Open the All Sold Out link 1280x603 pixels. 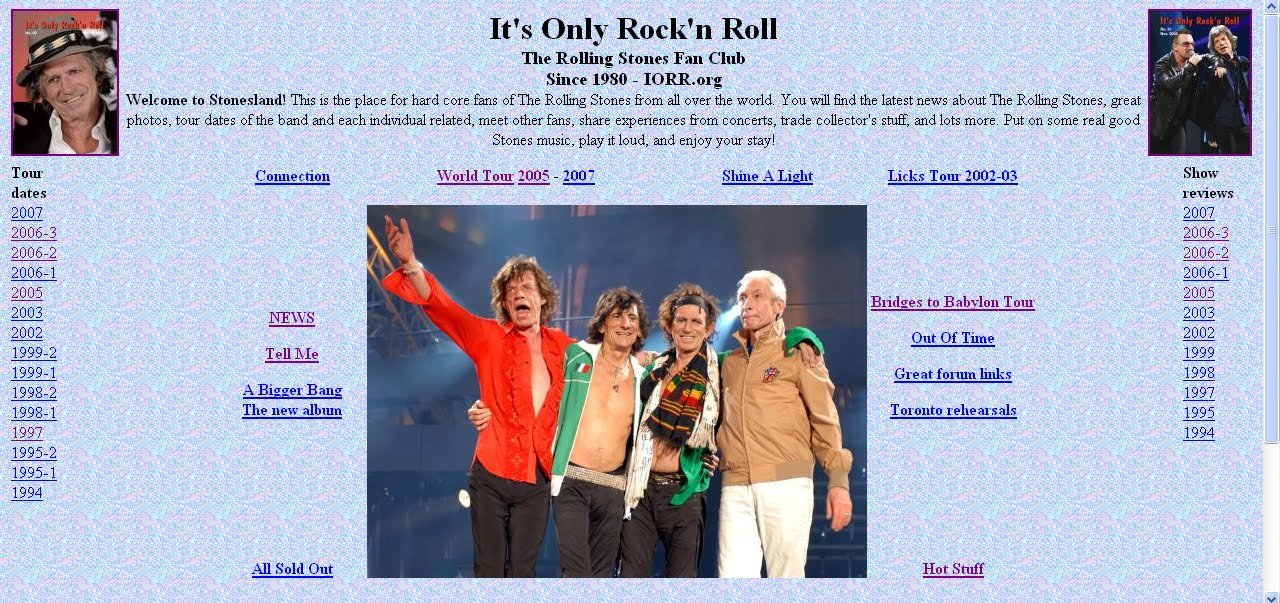[292, 569]
